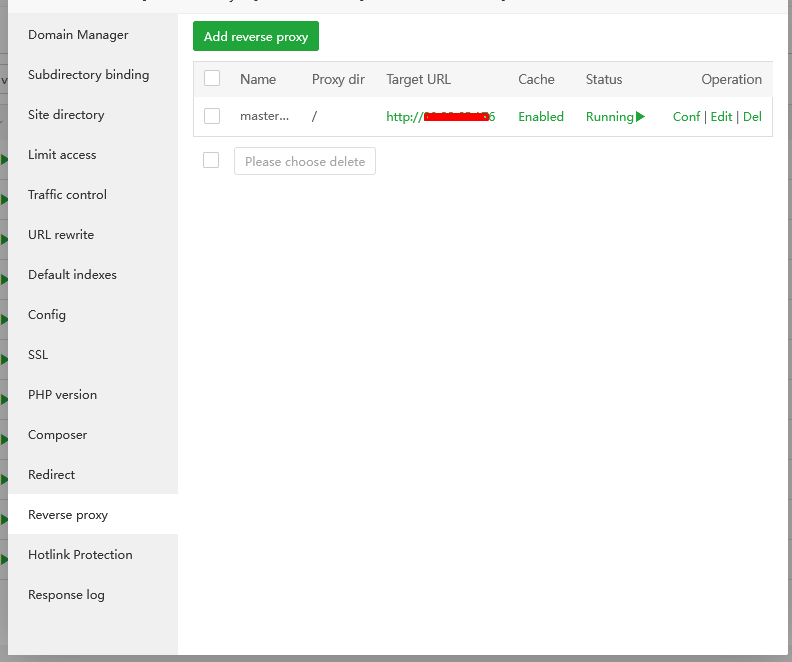Open the redacted Target URL link
Image resolution: width=792 pixels, height=662 pixels.
click(440, 117)
